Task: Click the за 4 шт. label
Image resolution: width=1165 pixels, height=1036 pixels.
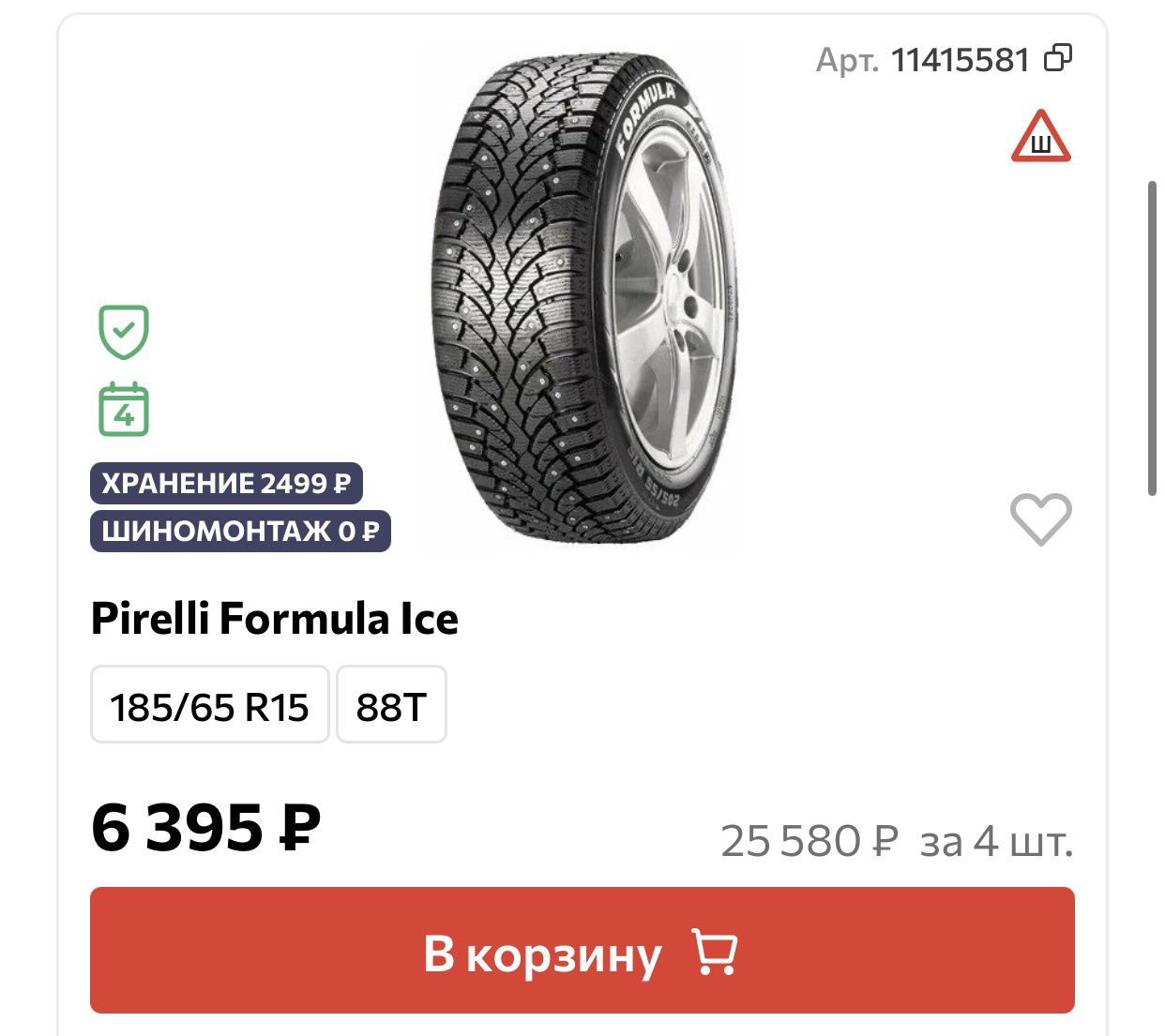Action: (x=996, y=841)
